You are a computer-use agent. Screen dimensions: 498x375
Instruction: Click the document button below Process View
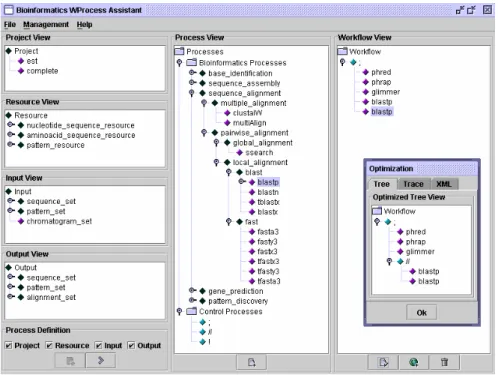252,362
